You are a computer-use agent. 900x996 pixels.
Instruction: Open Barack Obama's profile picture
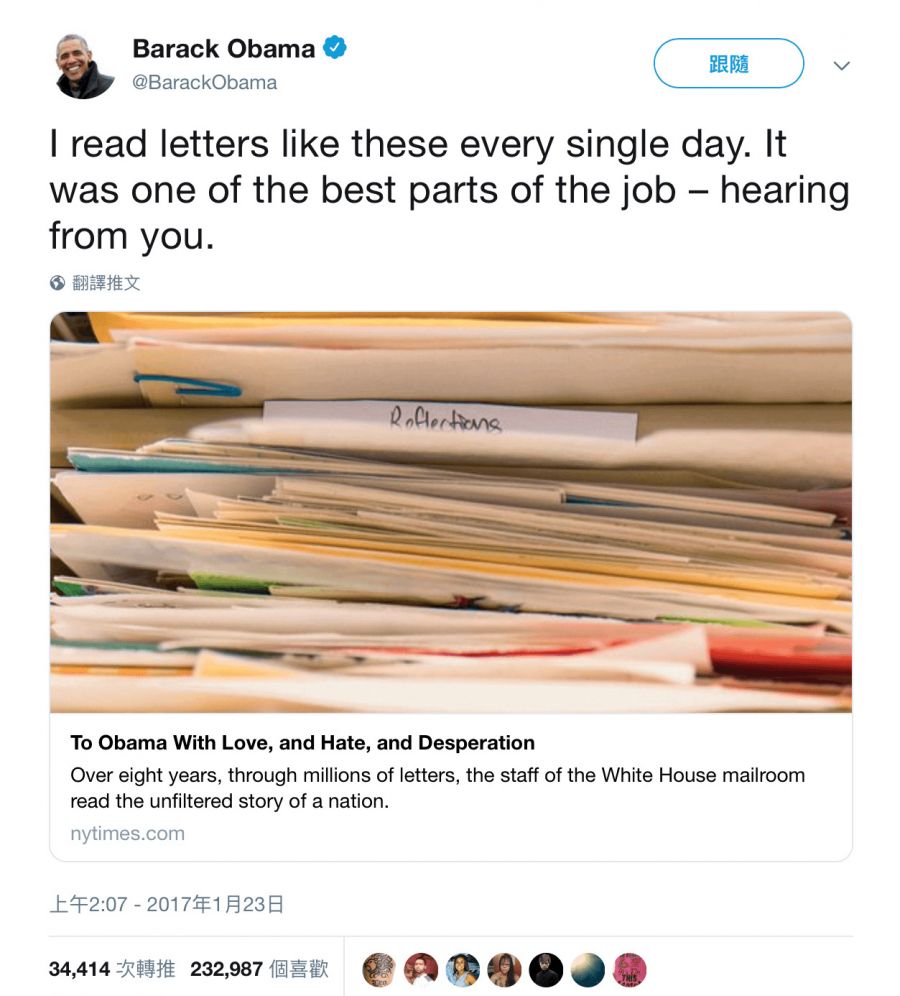coord(84,67)
